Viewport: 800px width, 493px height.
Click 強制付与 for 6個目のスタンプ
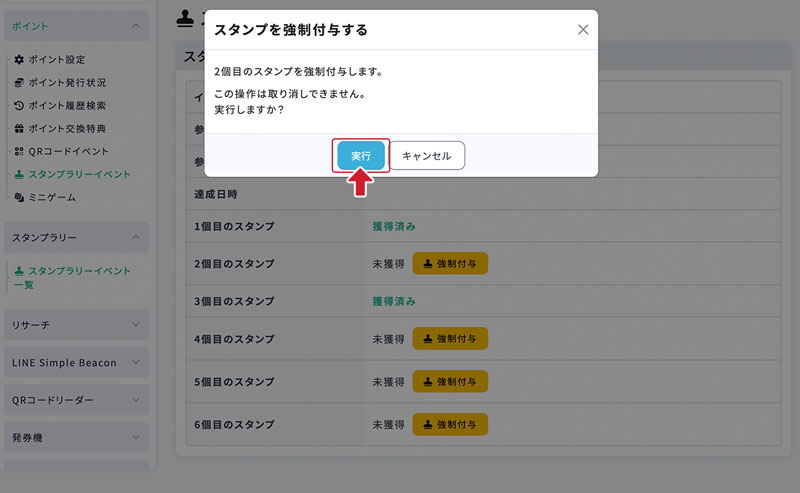449,424
